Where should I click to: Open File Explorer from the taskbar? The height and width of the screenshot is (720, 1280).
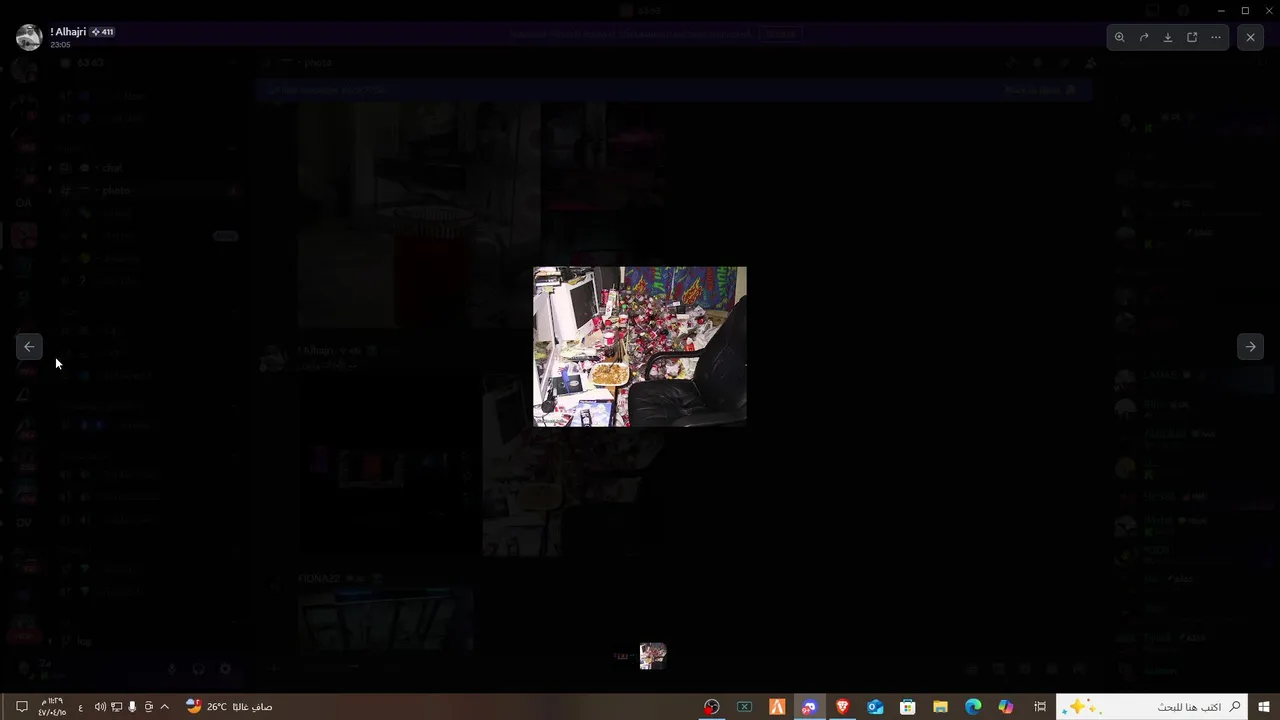pyautogui.click(x=940, y=707)
